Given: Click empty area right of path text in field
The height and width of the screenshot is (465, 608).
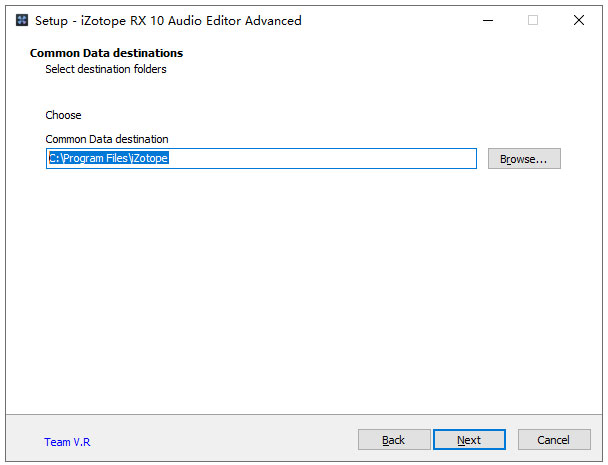Looking at the screenshot, I should [322, 159].
